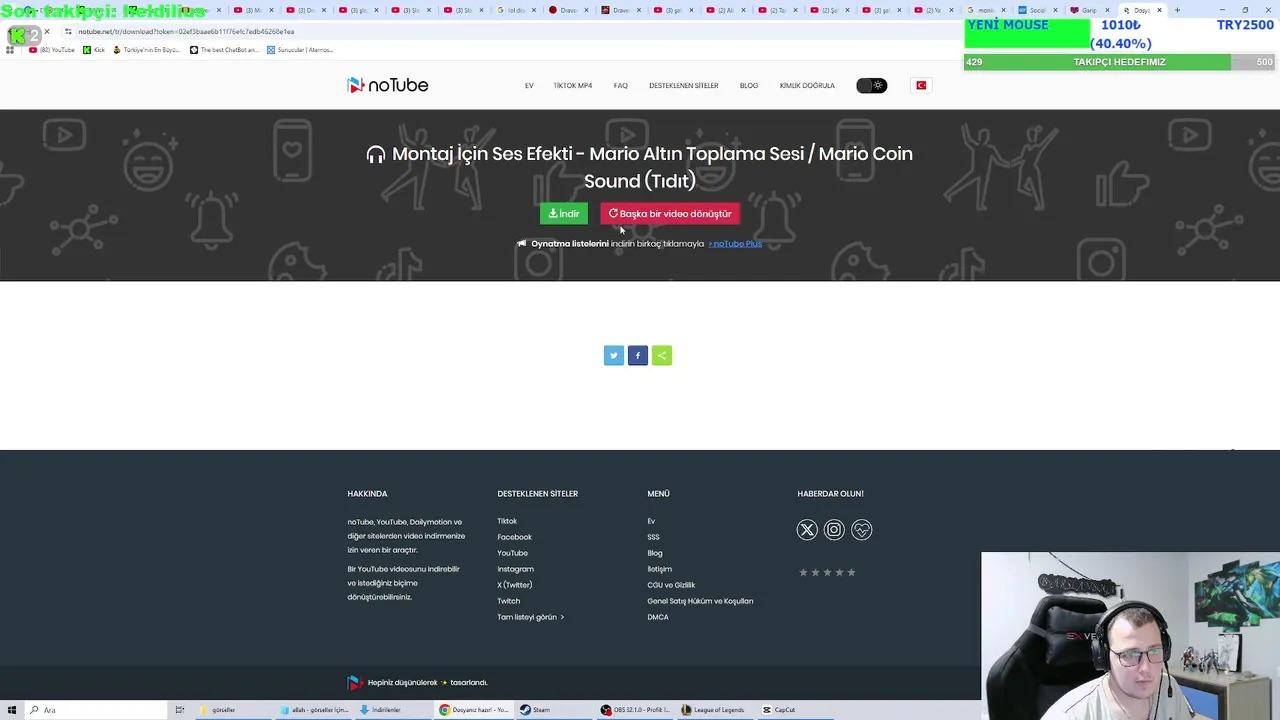This screenshot has height=720, width=1280.
Task: Open League of Legends from taskbar
Action: coord(714,710)
